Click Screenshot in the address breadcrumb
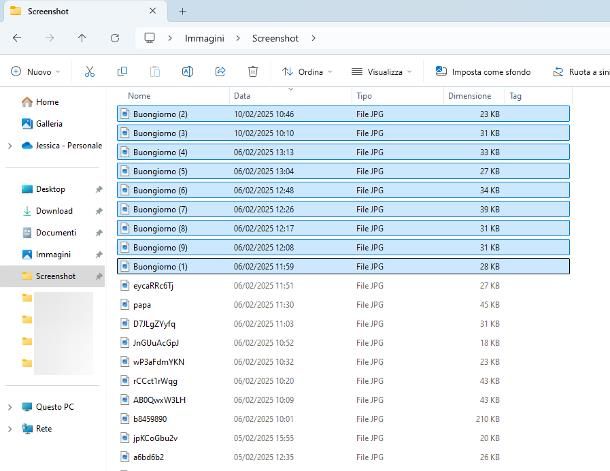The height and width of the screenshot is (471, 610). click(275, 39)
